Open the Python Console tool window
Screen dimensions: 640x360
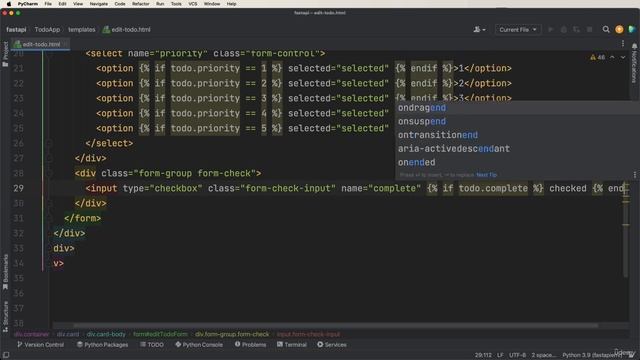tap(199, 345)
